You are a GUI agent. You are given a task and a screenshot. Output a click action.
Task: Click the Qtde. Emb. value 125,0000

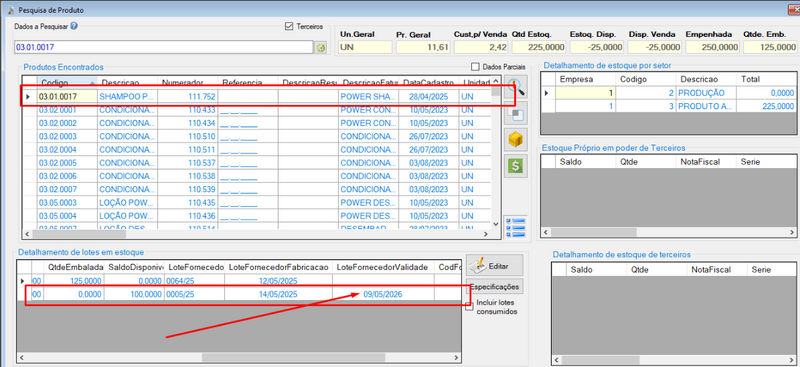[770, 47]
